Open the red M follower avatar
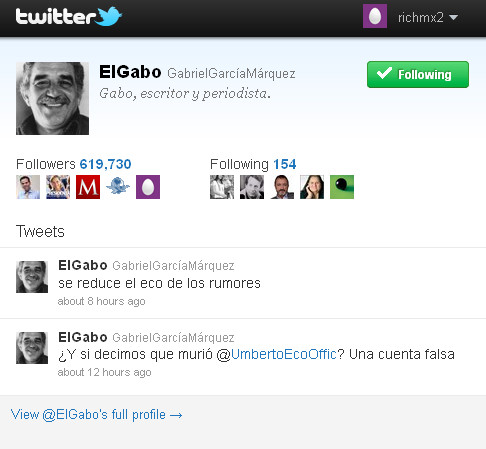 88,187
